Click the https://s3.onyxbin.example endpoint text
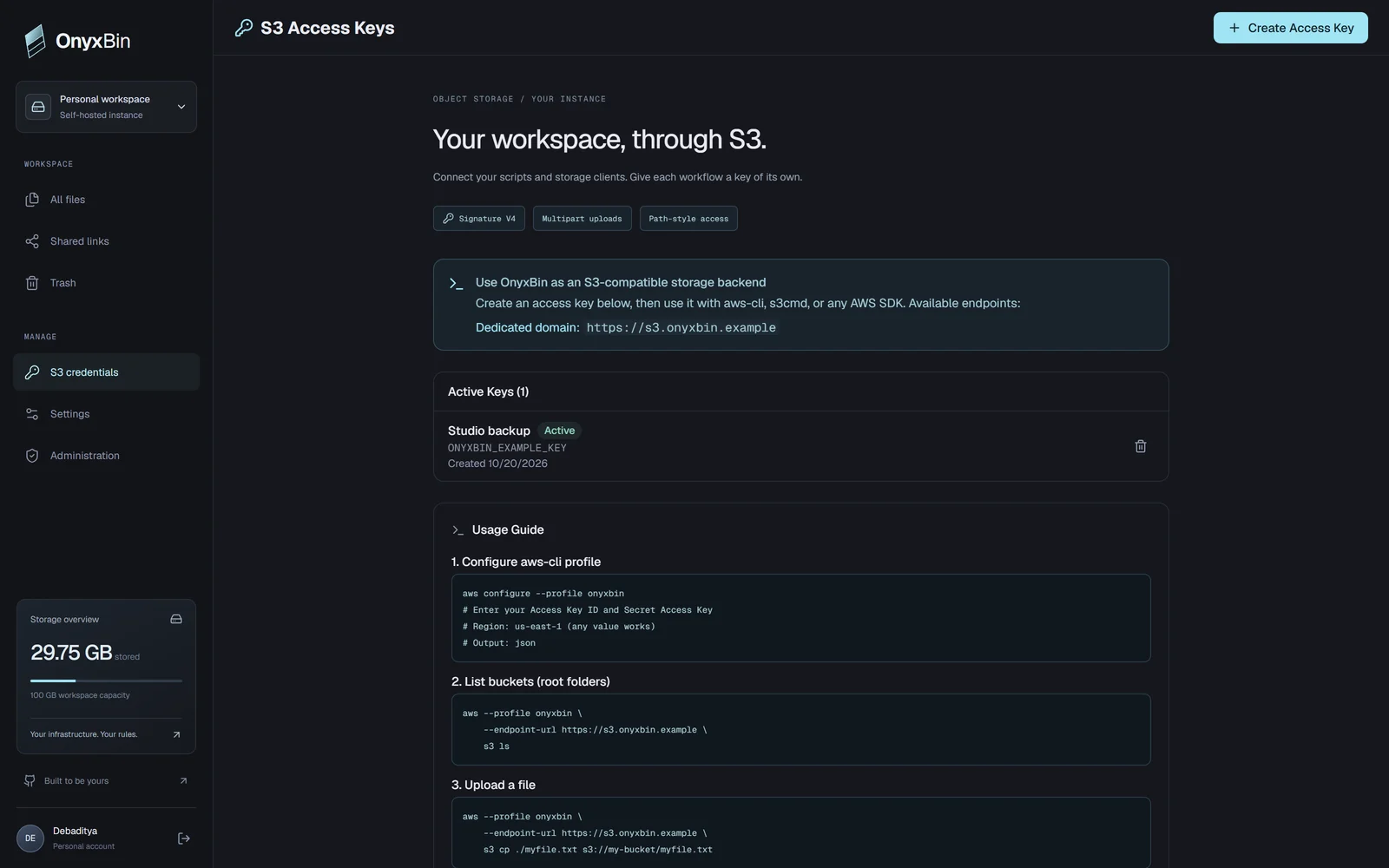Image resolution: width=1389 pixels, height=868 pixels. click(x=681, y=327)
